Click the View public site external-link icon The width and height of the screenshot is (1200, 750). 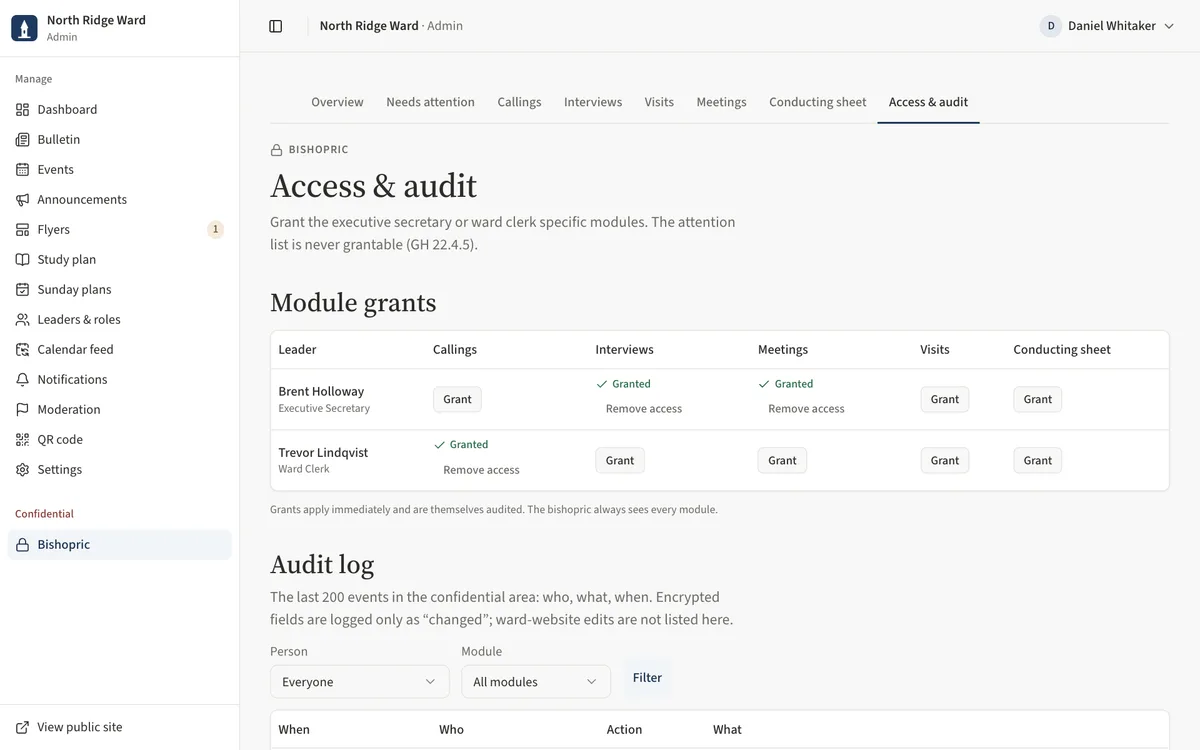(x=22, y=727)
